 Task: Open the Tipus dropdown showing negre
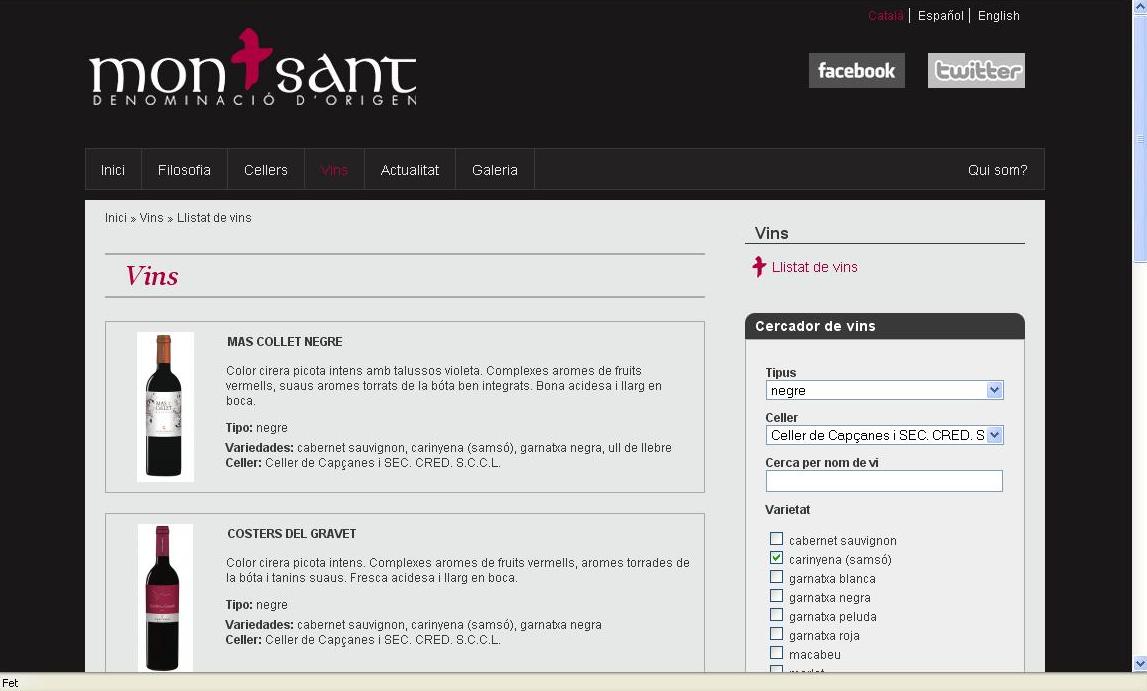(884, 390)
